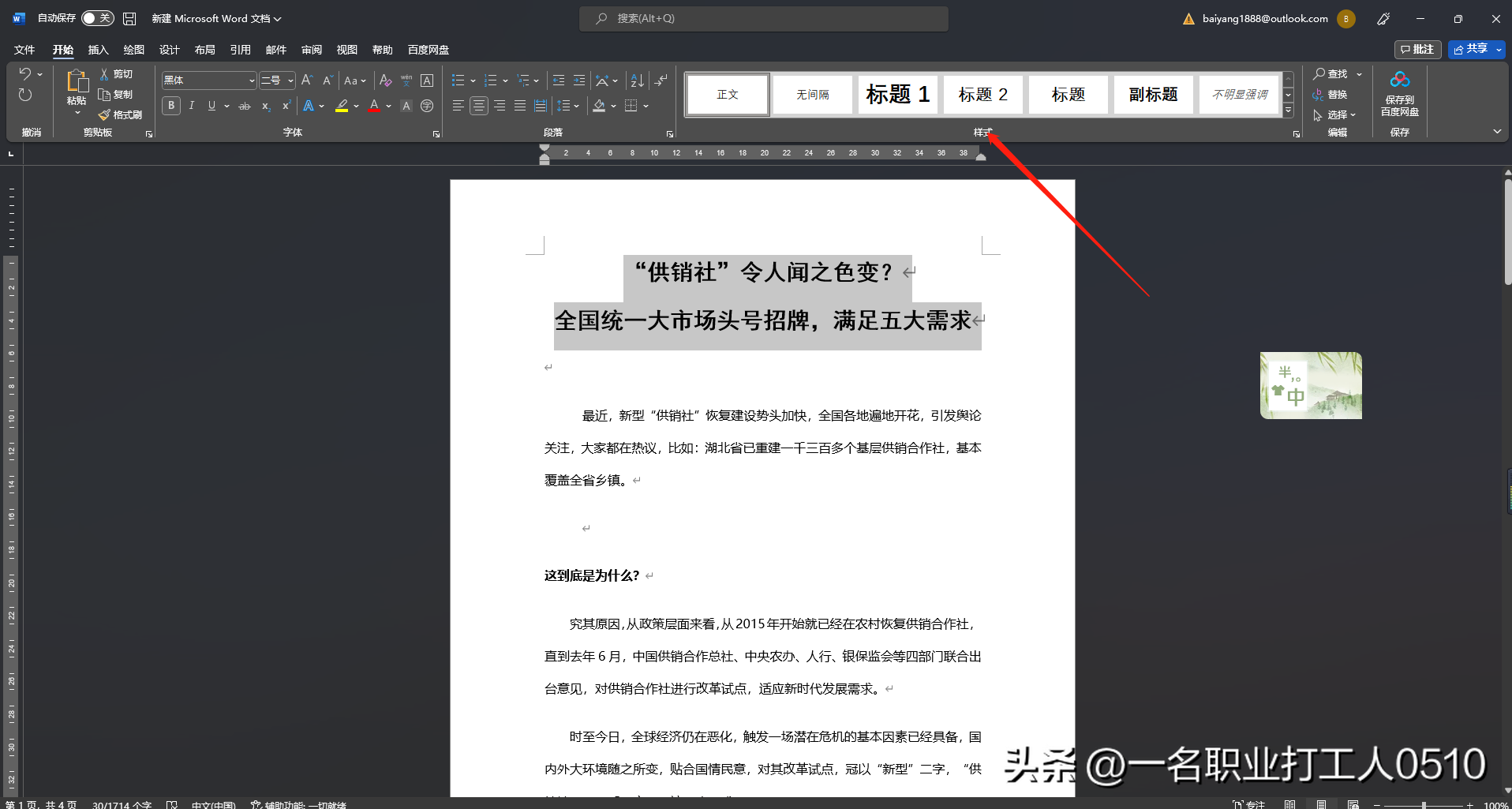This screenshot has height=809, width=1512.
Task: Switch to the 百度网盘 tab
Action: pos(429,50)
